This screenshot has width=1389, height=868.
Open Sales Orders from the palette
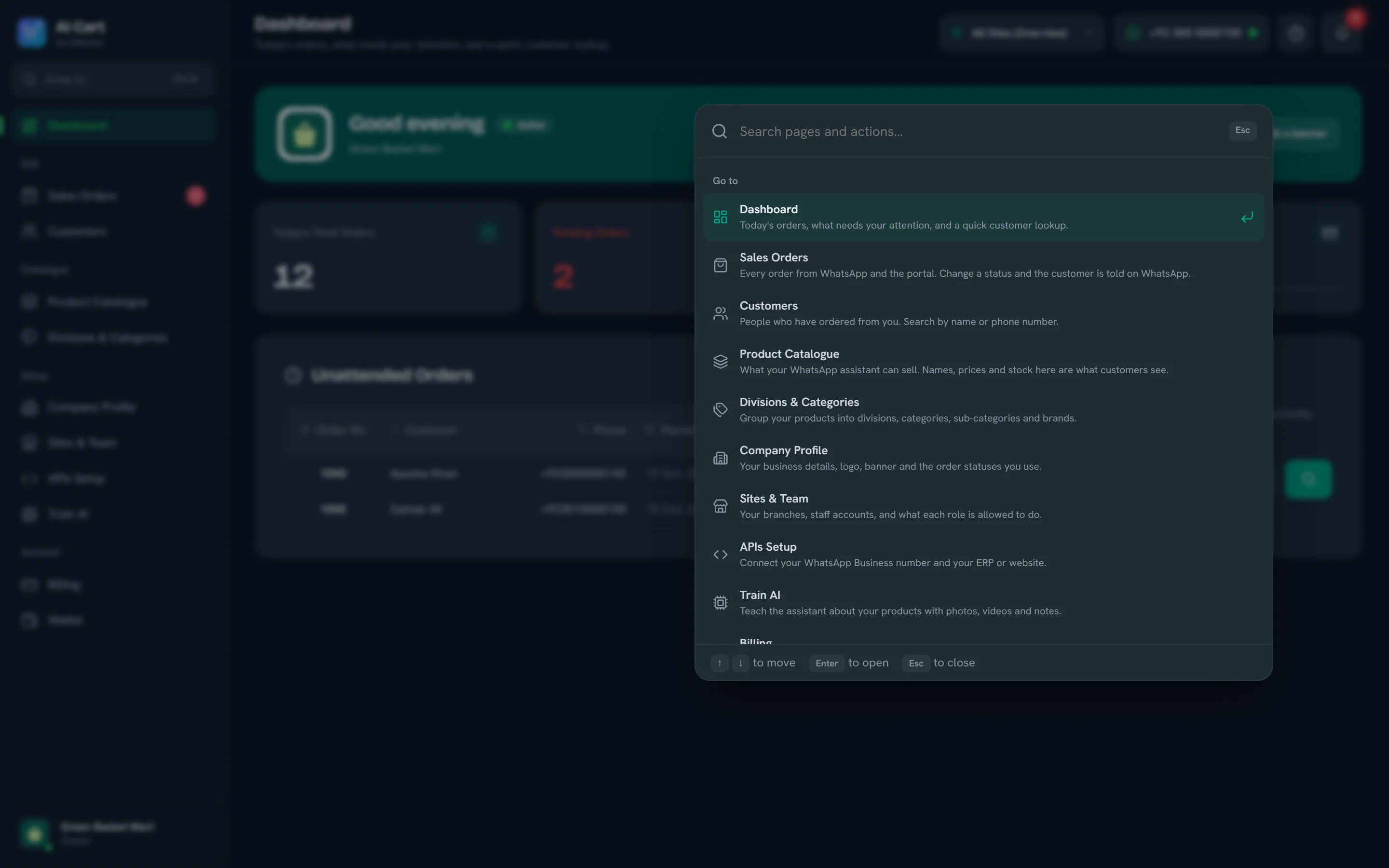tap(983, 265)
